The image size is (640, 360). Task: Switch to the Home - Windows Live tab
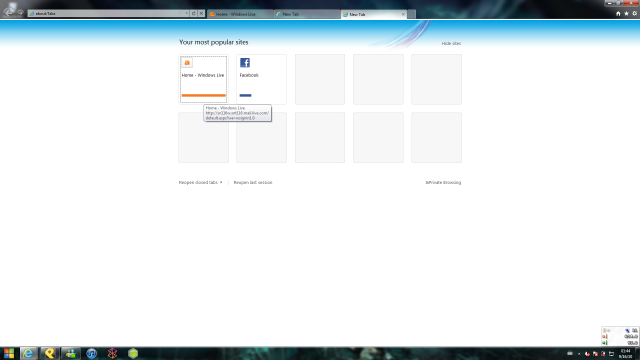(240, 14)
